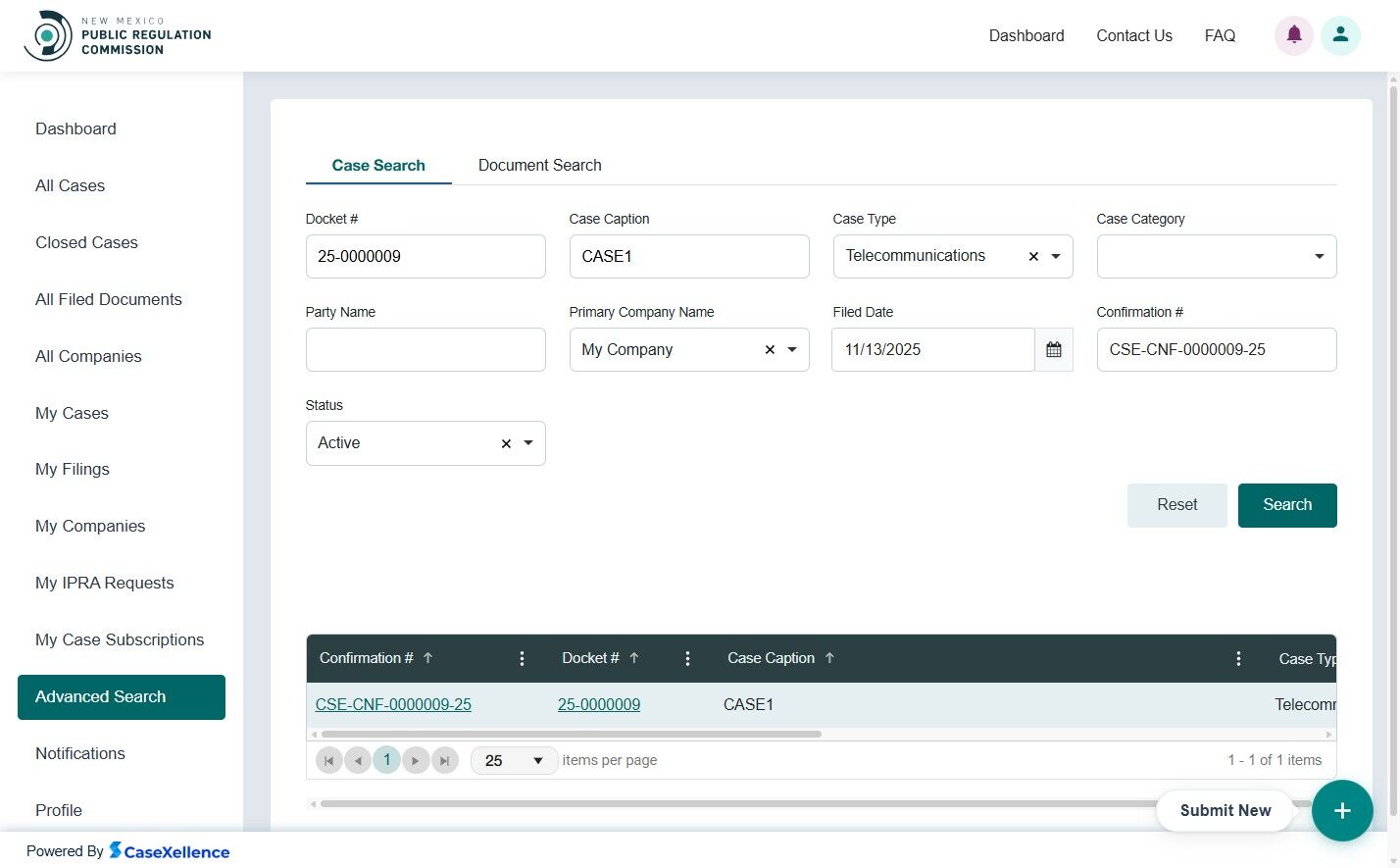Click the plus floating action button

point(1341,811)
